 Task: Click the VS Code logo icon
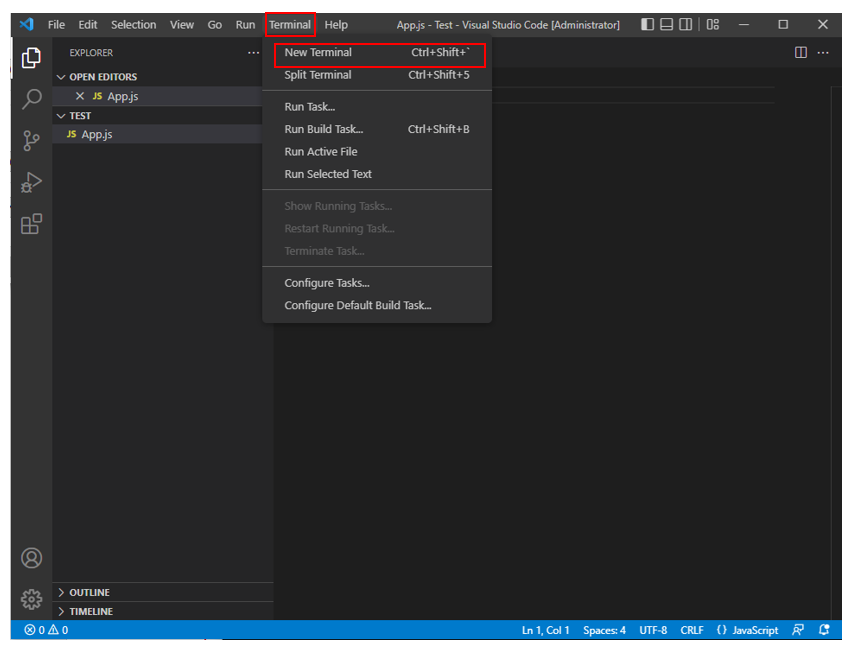[27, 24]
